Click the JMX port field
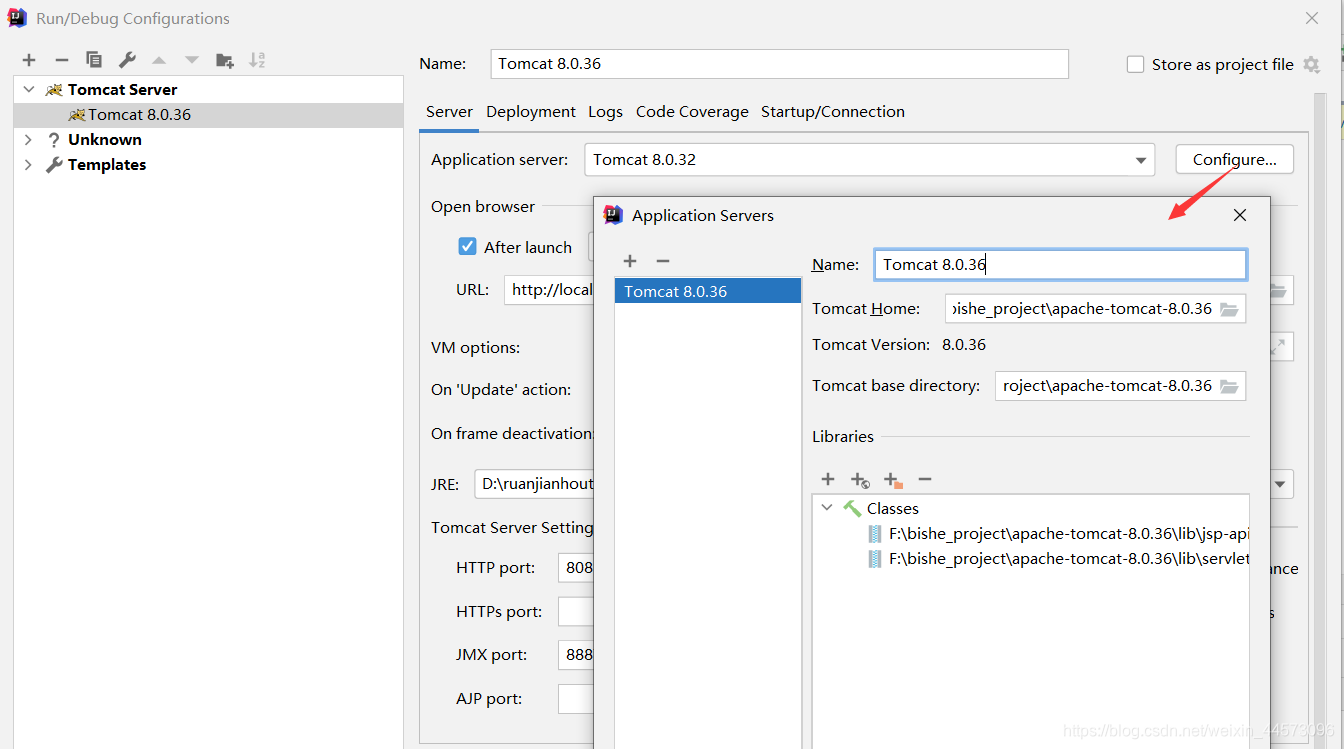This screenshot has height=749, width=1344. [x=576, y=655]
